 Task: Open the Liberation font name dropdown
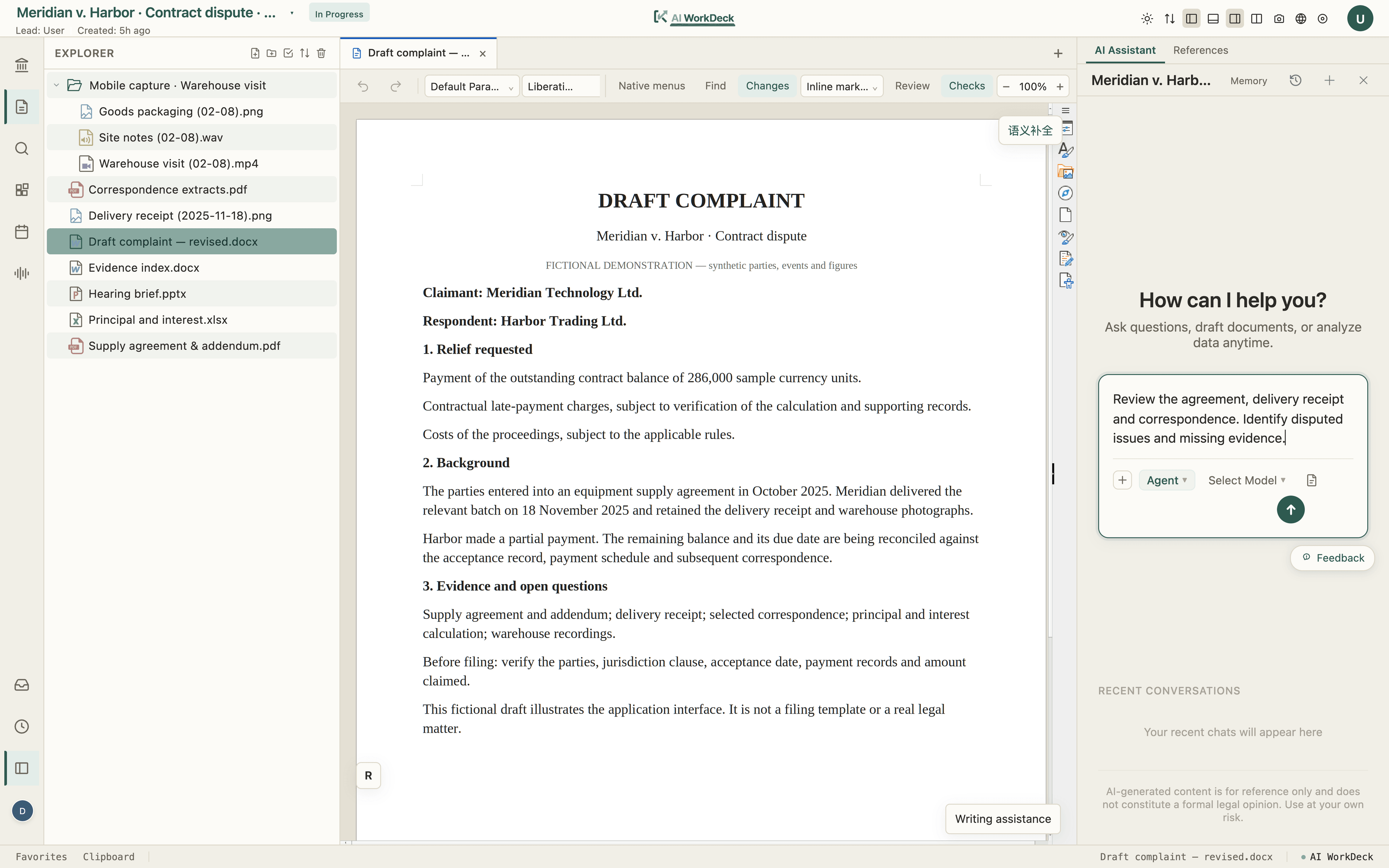[561, 86]
